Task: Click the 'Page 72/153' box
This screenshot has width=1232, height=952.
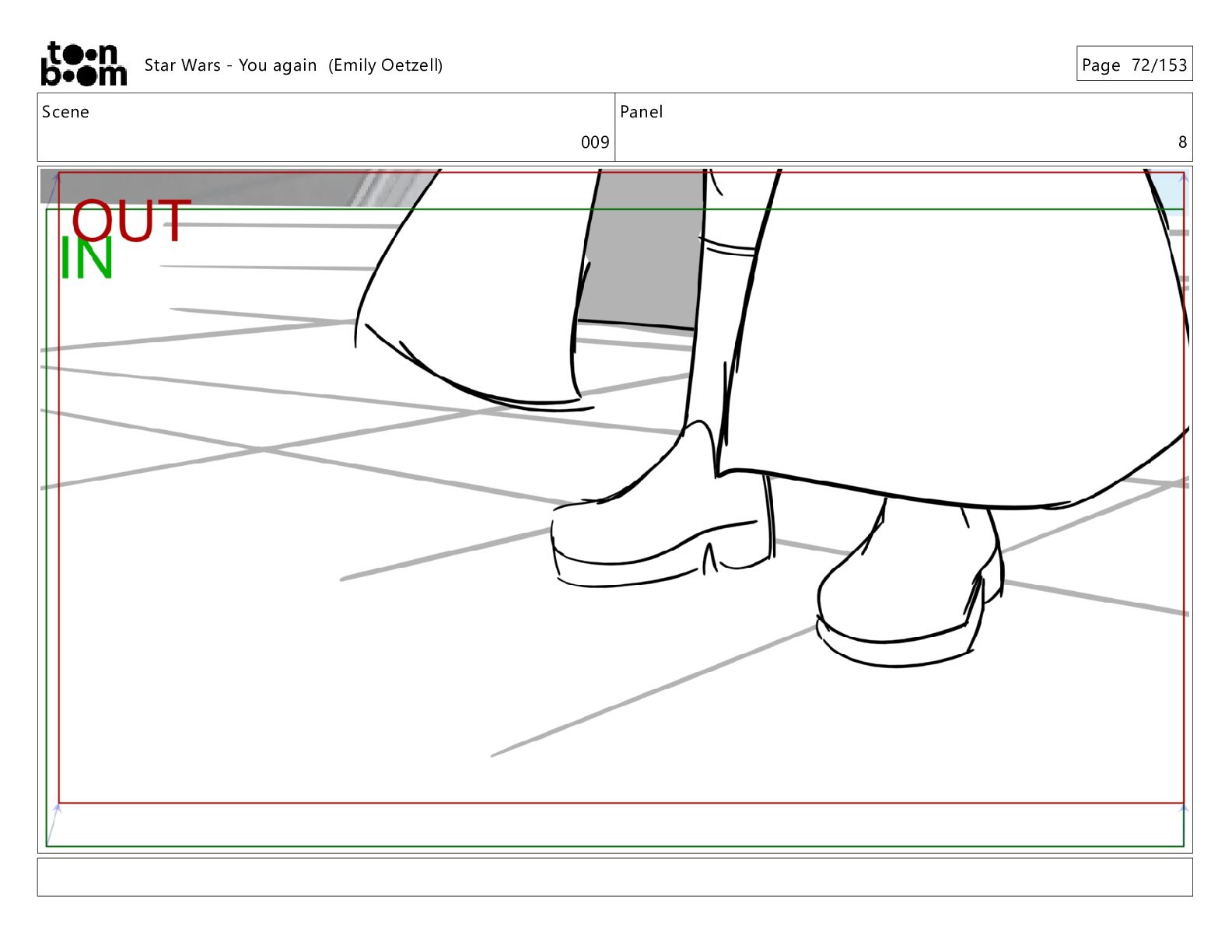Action: (1134, 64)
